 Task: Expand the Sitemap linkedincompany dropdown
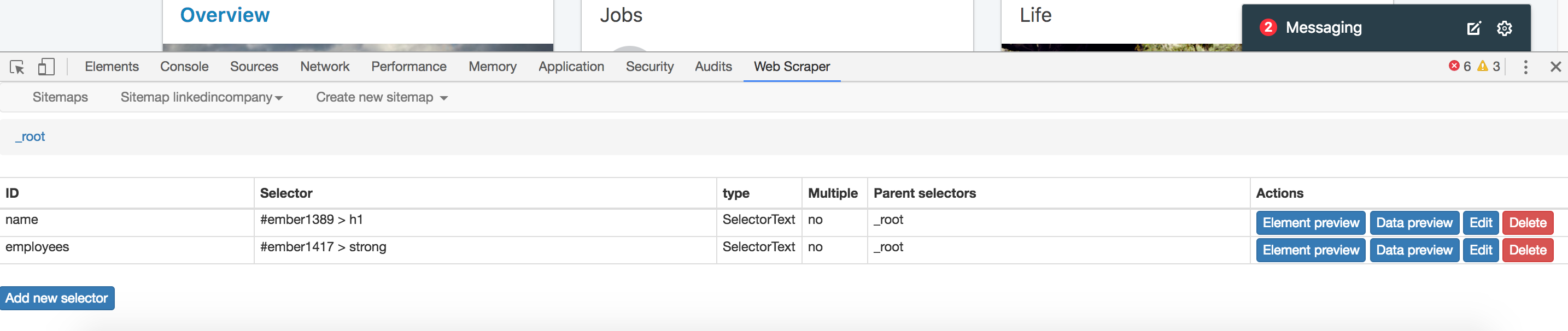click(201, 97)
